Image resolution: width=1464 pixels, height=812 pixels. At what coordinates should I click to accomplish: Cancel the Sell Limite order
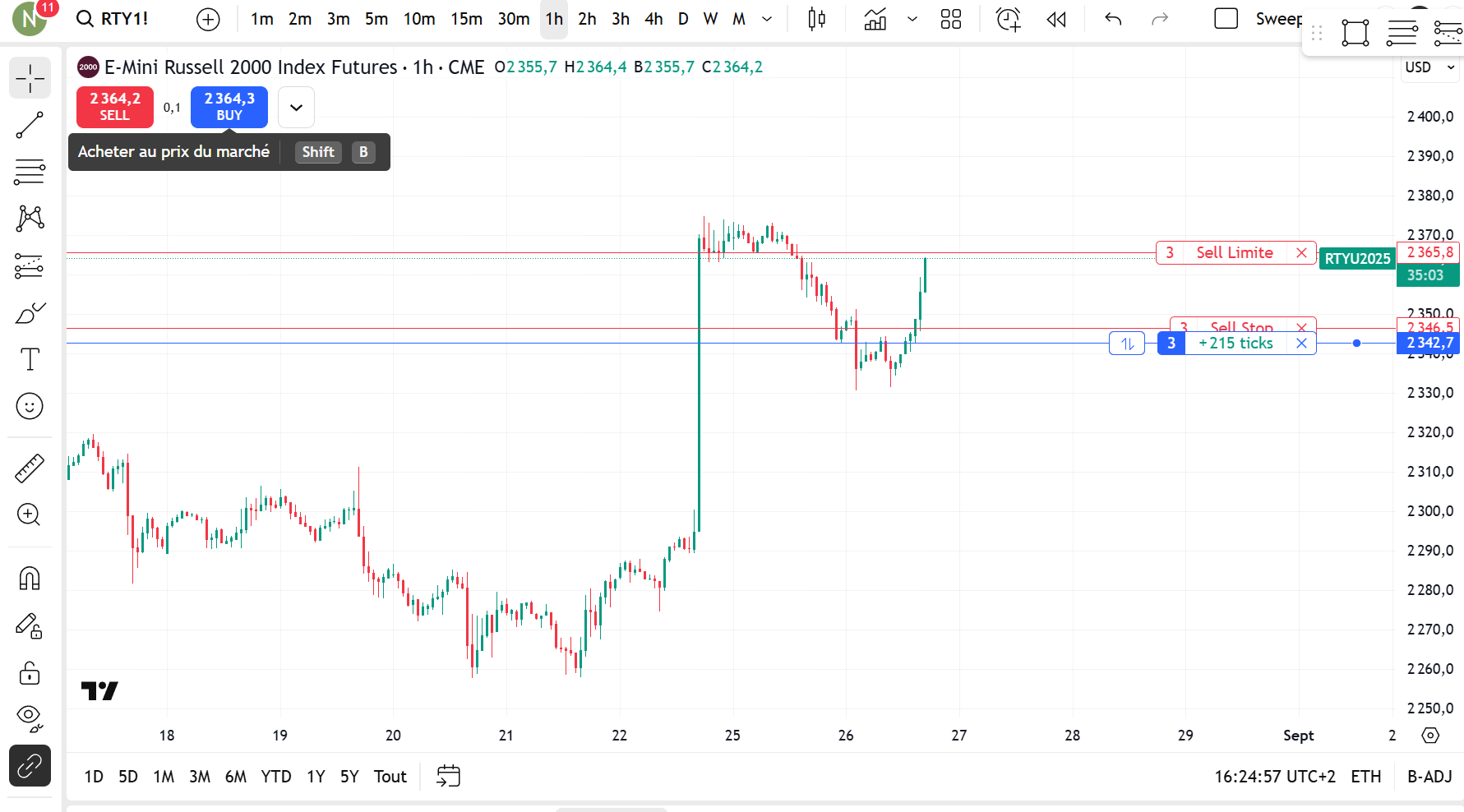1301,253
